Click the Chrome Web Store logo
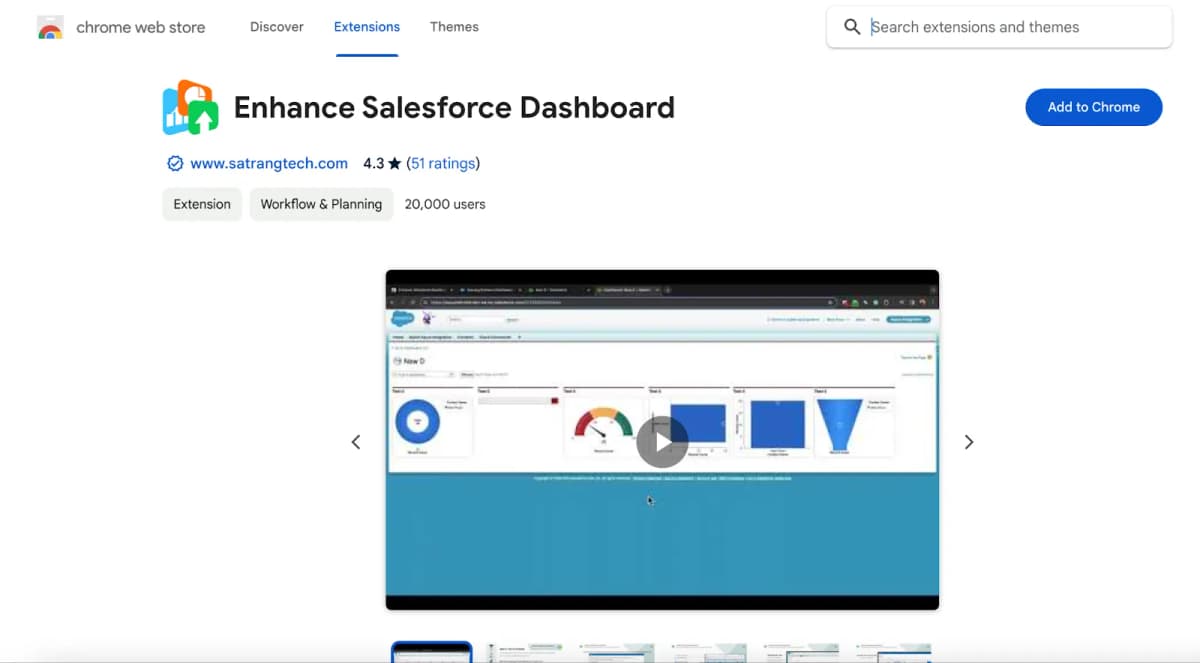This screenshot has width=1200, height=663. (50, 28)
